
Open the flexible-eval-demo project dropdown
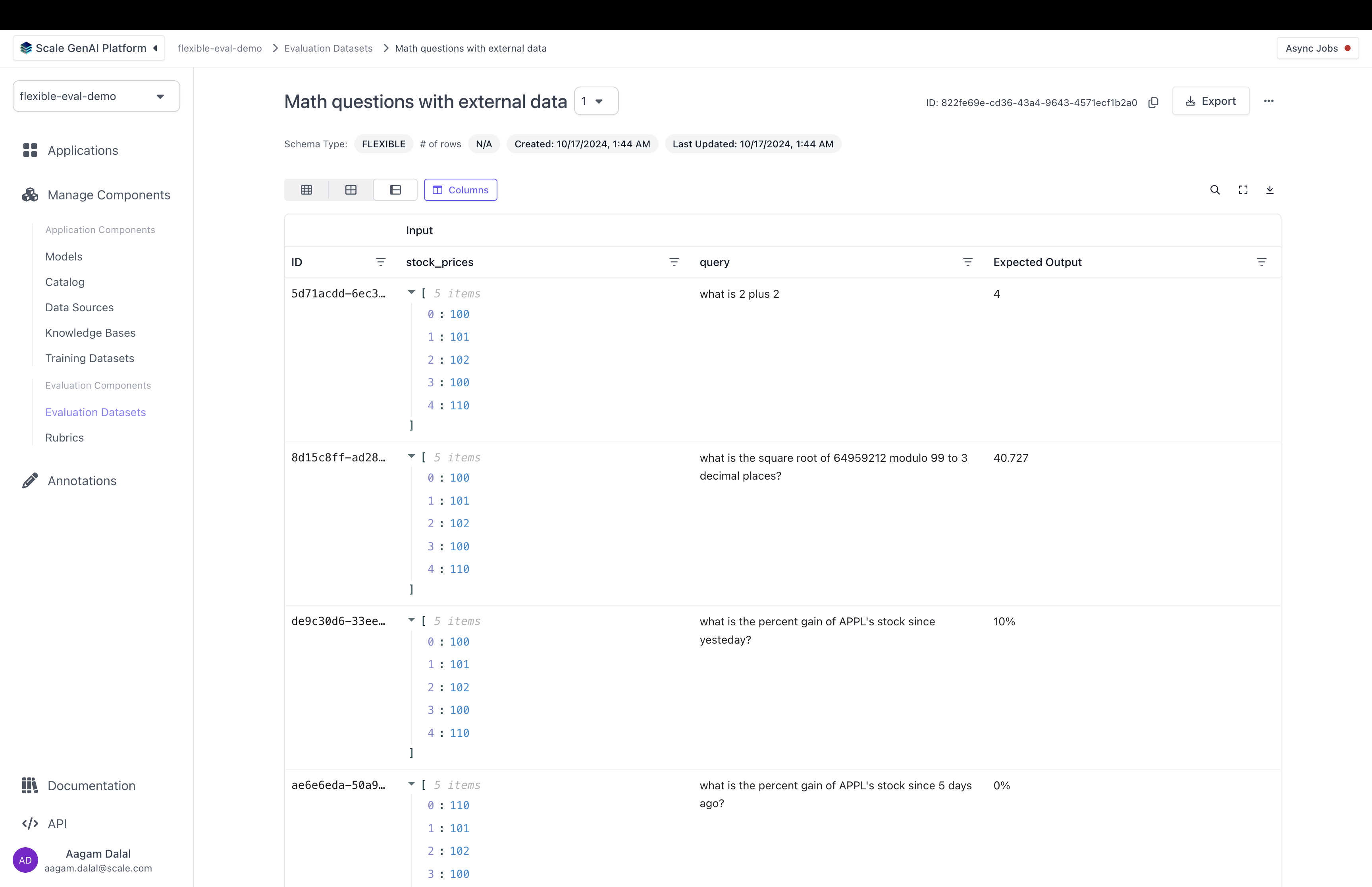tap(96, 96)
